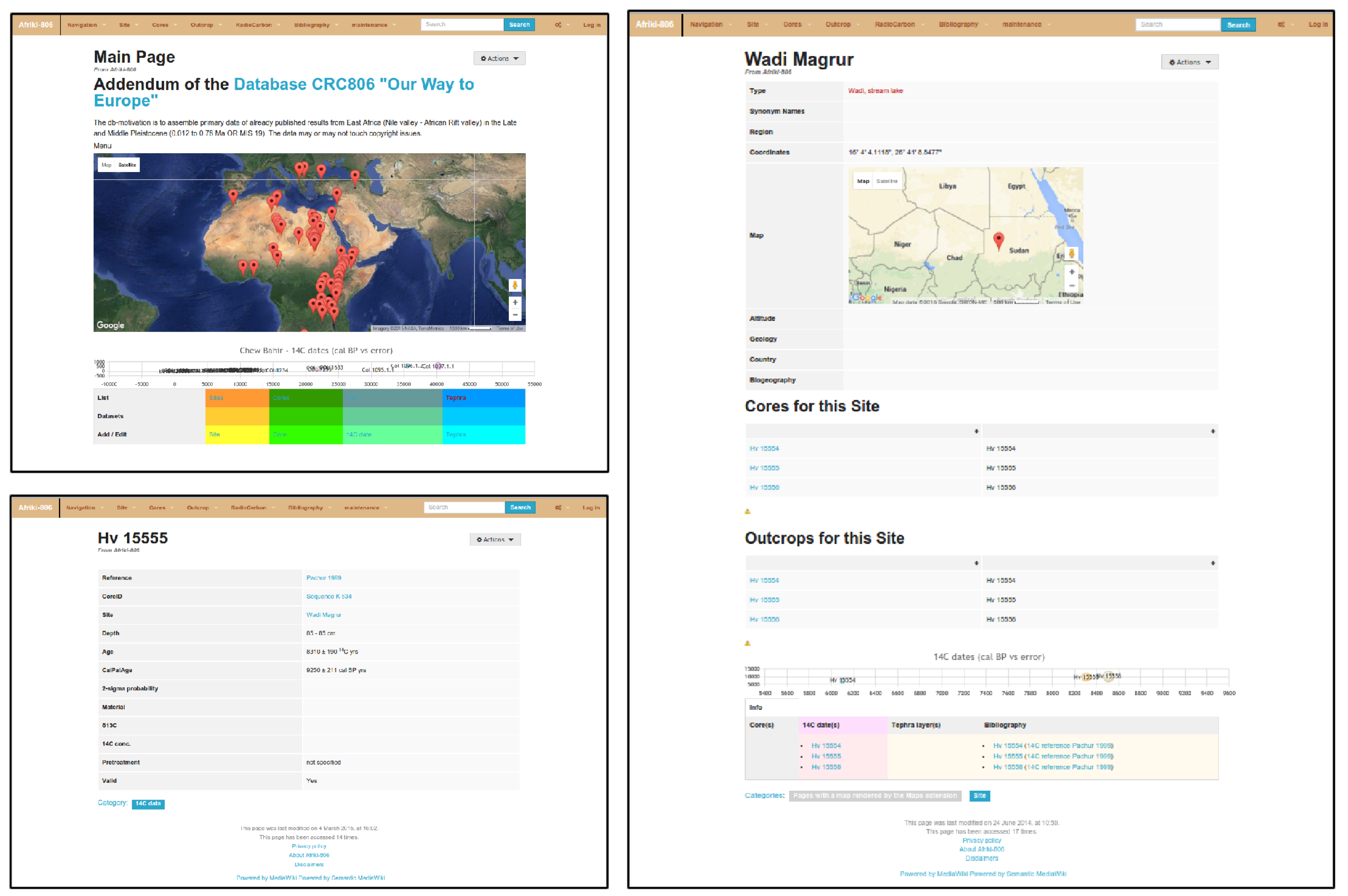1348x896 pixels.
Task: Open Bibliography menu in Wadi Magrur navbar
Action: coord(958,24)
